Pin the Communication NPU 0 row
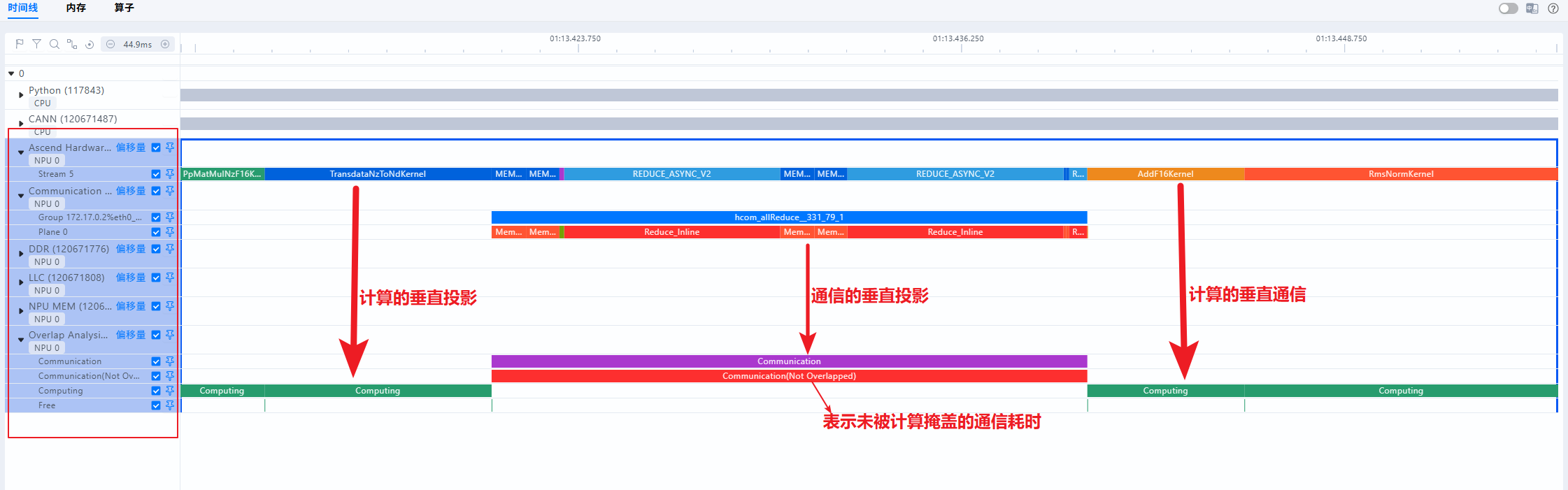The width and height of the screenshot is (1568, 490). click(170, 191)
